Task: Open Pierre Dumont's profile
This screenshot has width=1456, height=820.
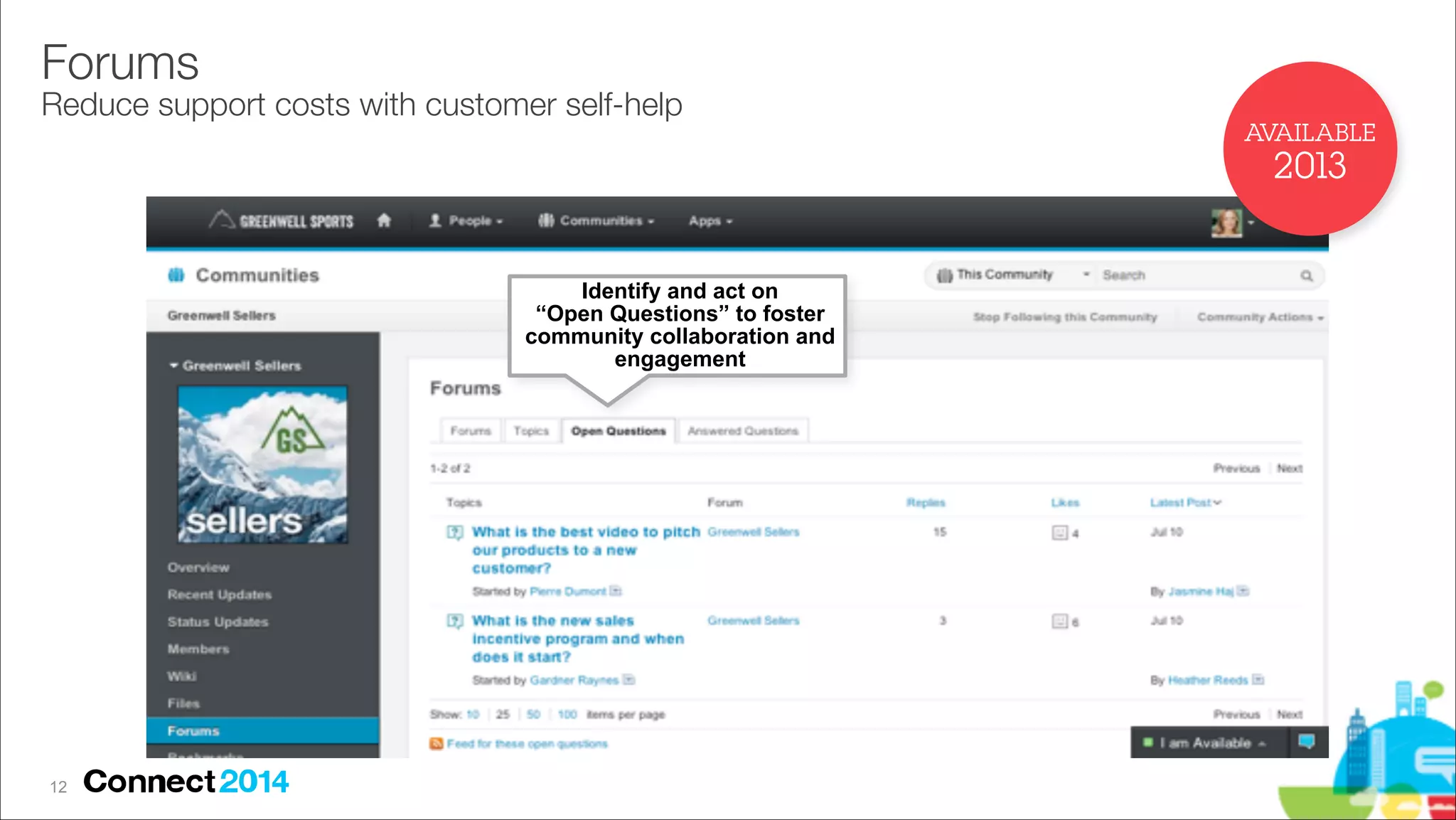Action: click(568, 592)
